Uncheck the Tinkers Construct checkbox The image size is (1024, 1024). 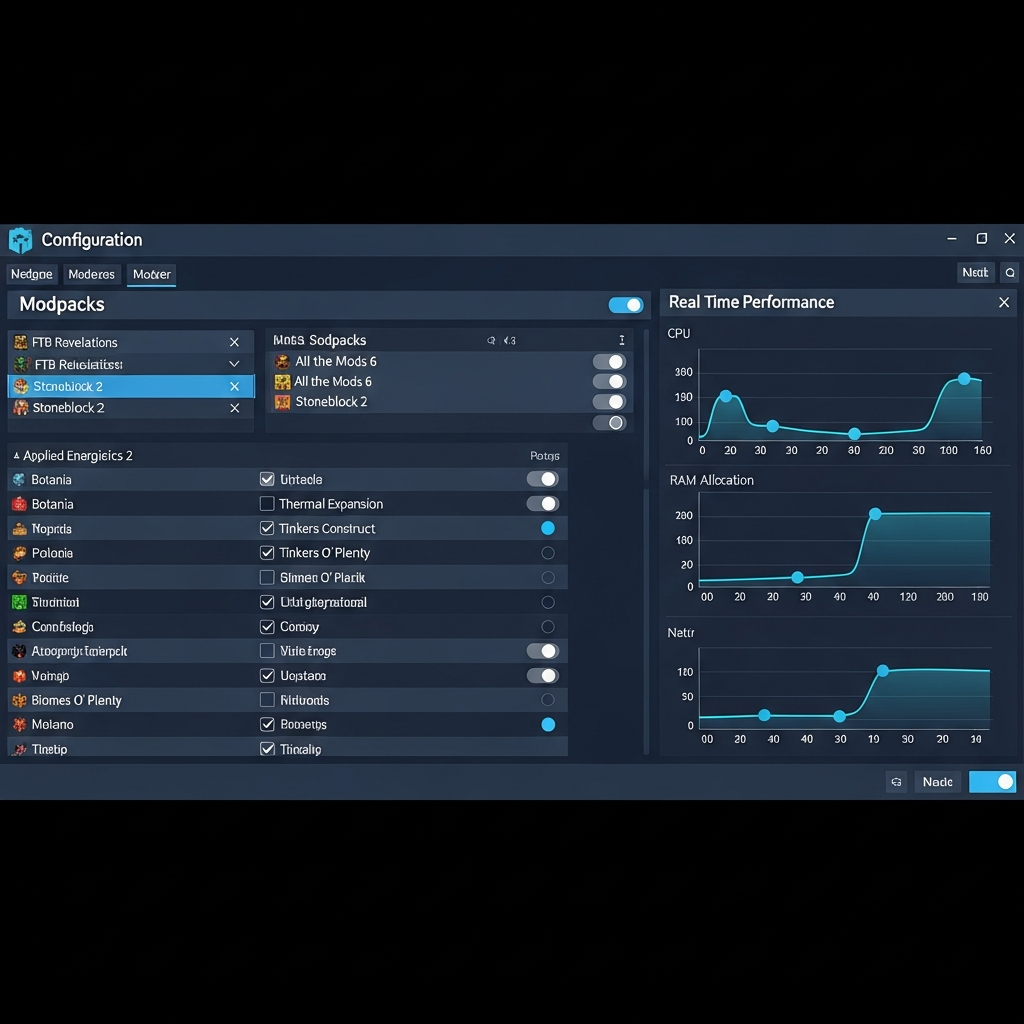[x=267, y=528]
